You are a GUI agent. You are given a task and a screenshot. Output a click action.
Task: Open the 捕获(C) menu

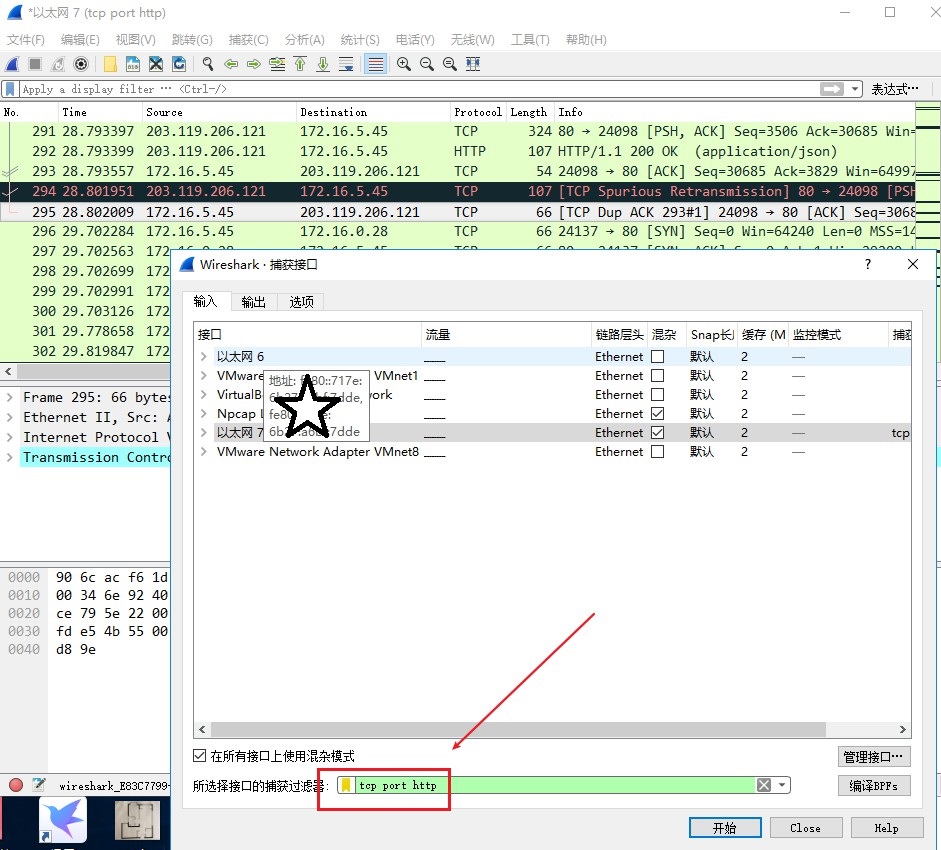[248, 40]
